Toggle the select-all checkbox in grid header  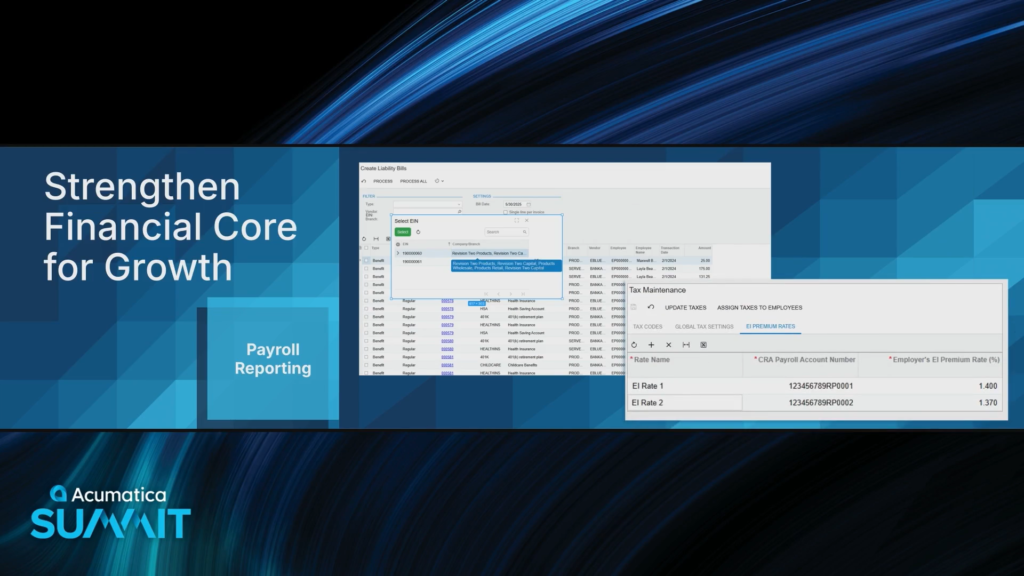click(366, 247)
